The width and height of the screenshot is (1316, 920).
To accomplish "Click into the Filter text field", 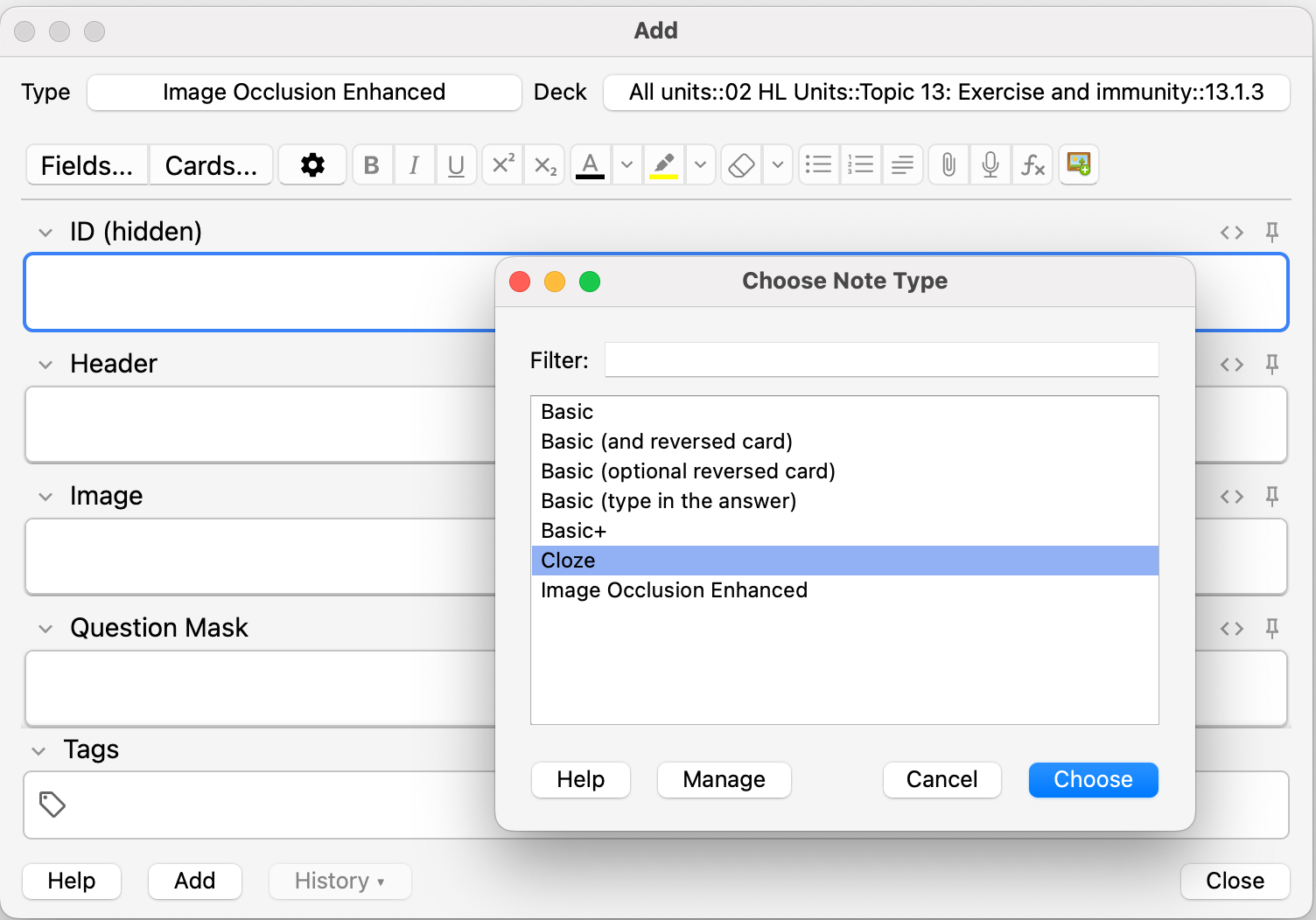I will point(881,360).
